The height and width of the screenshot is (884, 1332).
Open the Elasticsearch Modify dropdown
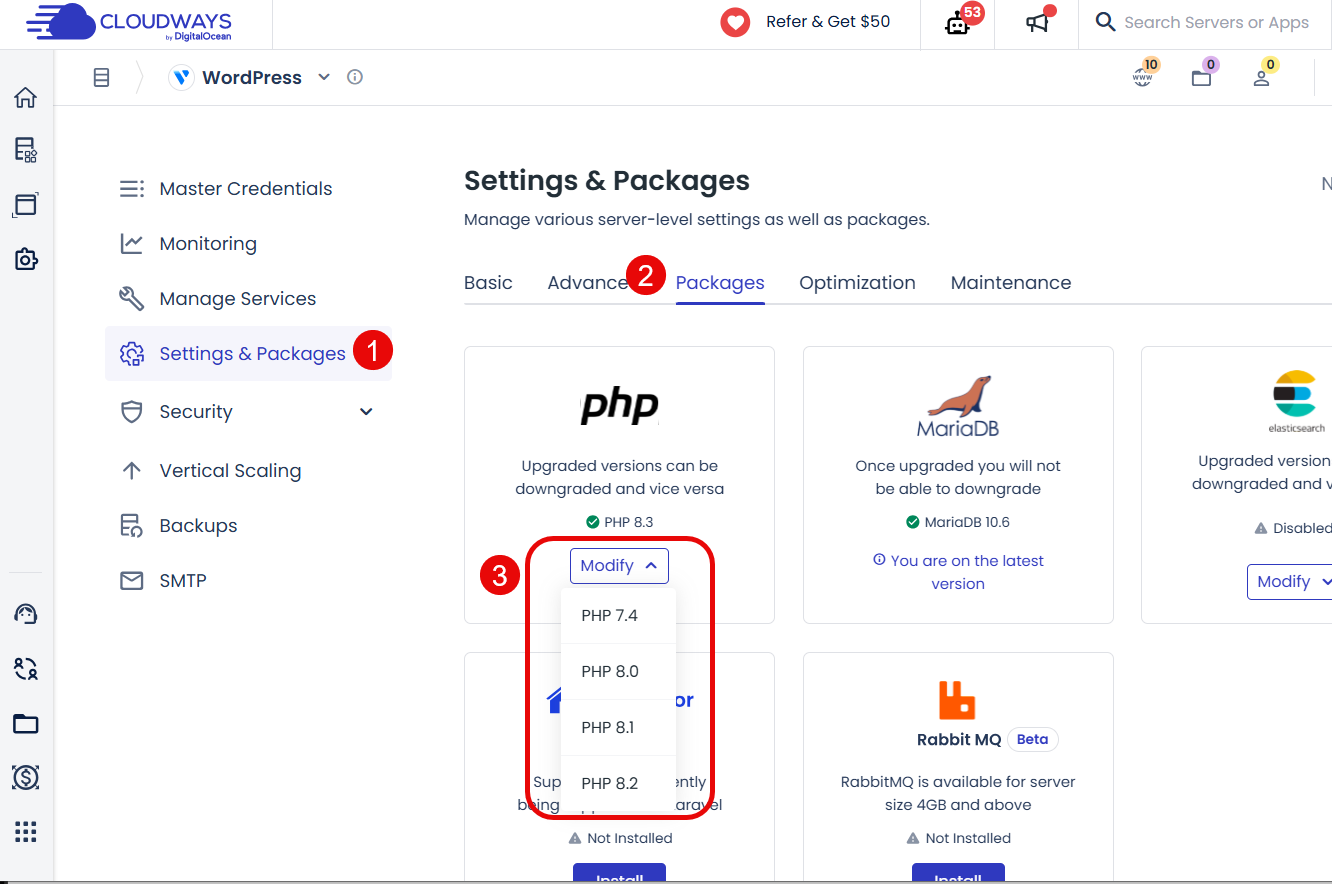click(1289, 581)
